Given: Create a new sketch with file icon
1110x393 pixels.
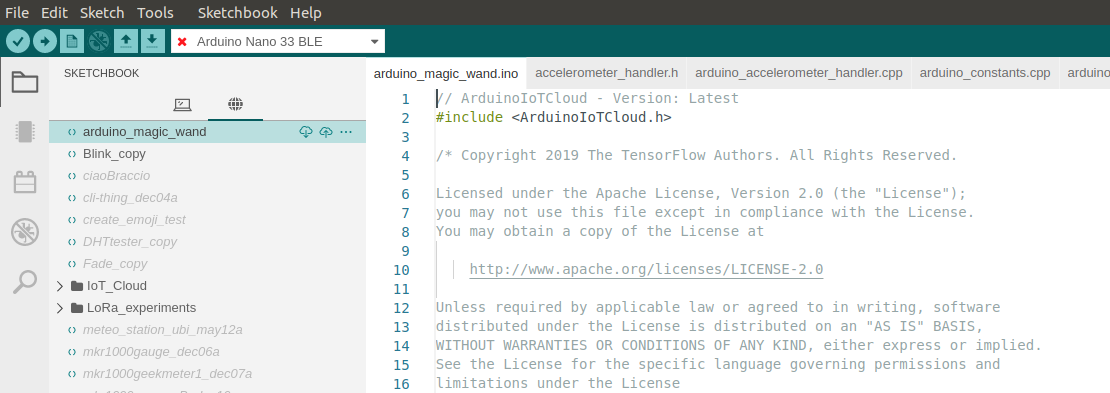Looking at the screenshot, I should (x=71, y=41).
